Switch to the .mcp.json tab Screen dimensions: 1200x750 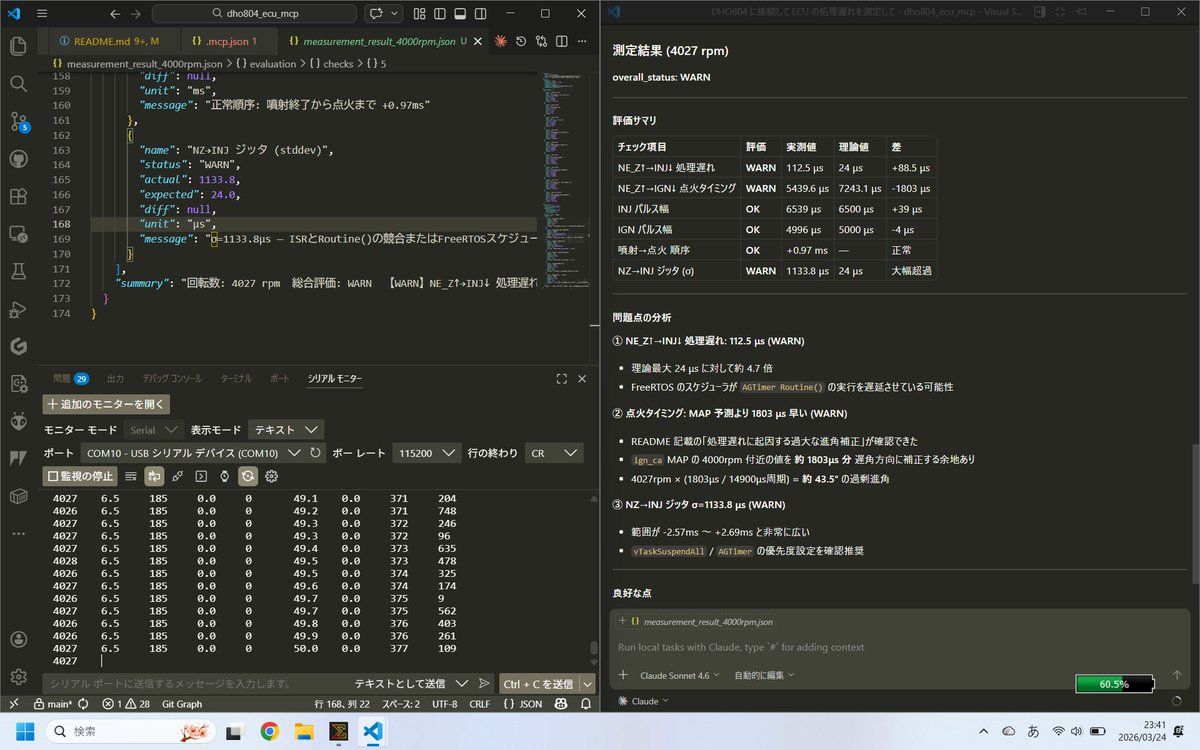(229, 41)
